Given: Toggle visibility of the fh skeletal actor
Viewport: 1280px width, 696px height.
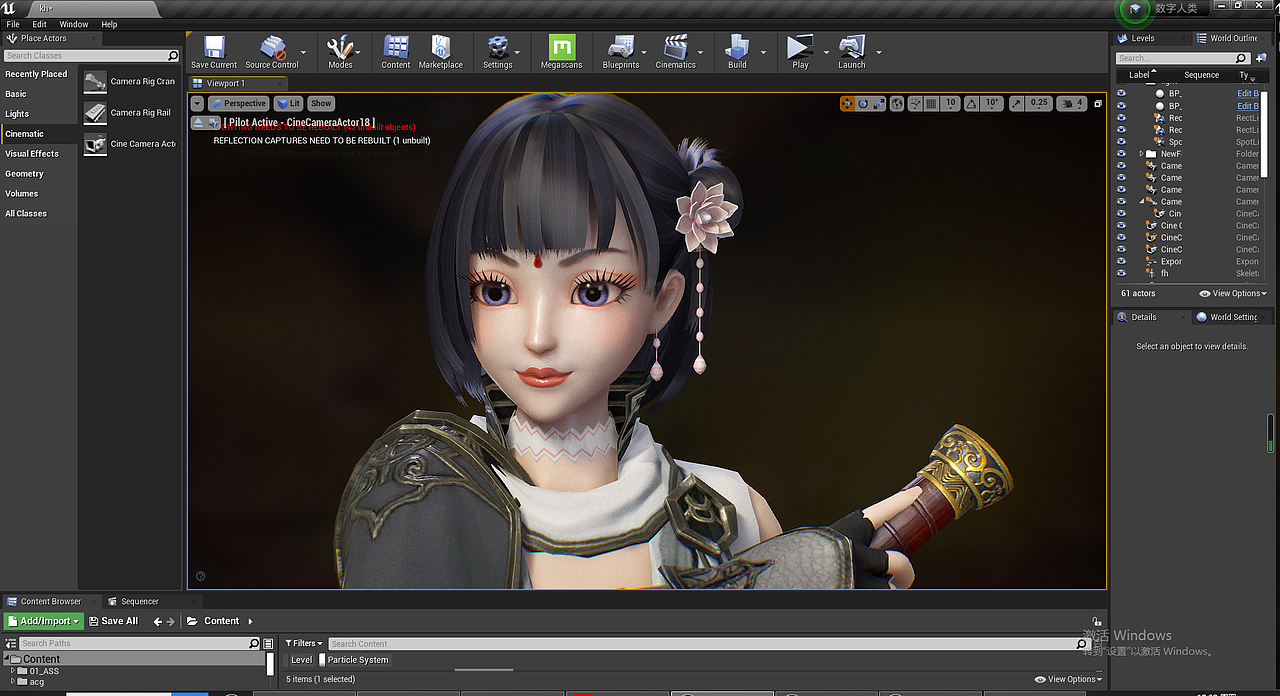Looking at the screenshot, I should click(1121, 272).
